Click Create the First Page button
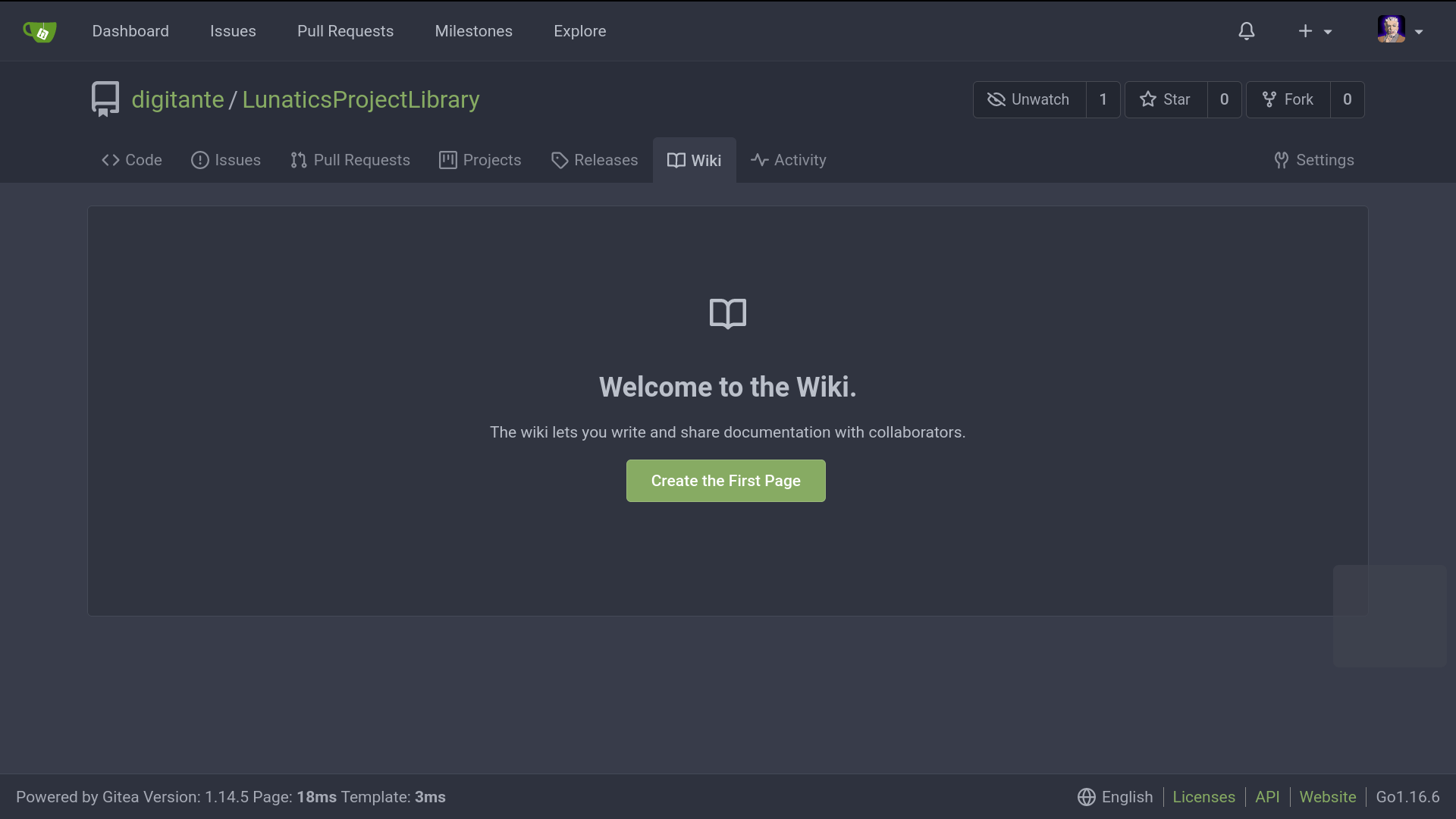 726,481
